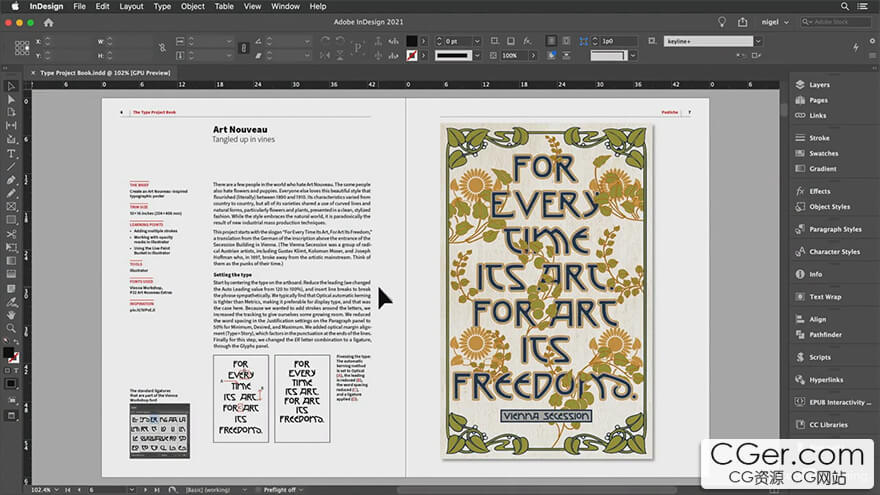Click the Rotate 90° clockwise icon

[x=325, y=41]
